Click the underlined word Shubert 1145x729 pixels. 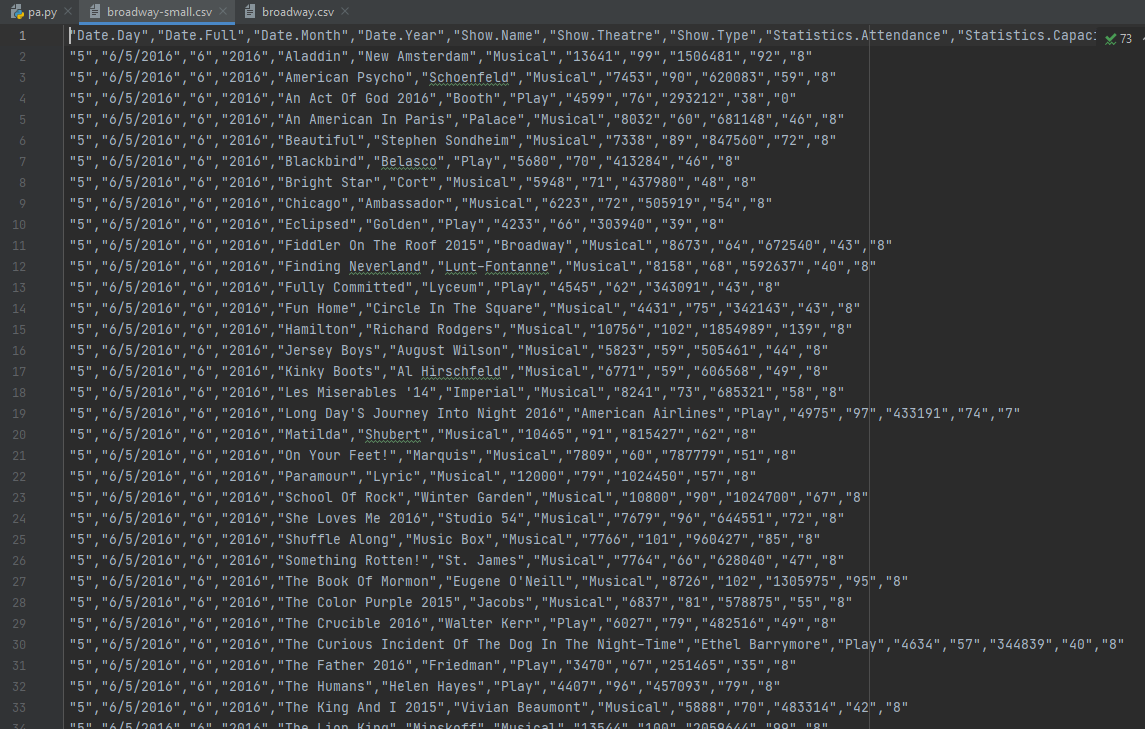392,434
